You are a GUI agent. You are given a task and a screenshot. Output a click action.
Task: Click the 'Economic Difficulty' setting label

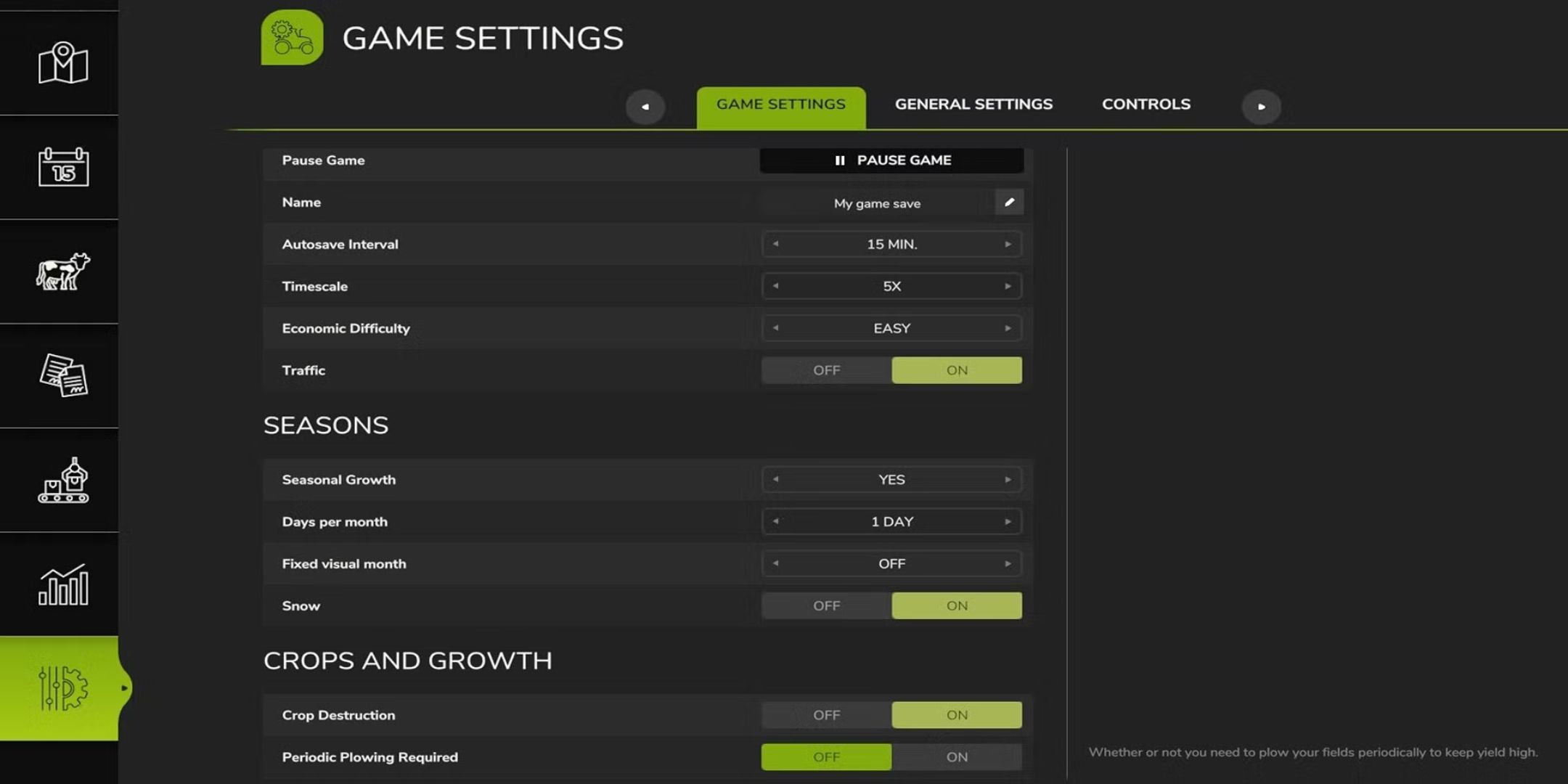(x=346, y=329)
